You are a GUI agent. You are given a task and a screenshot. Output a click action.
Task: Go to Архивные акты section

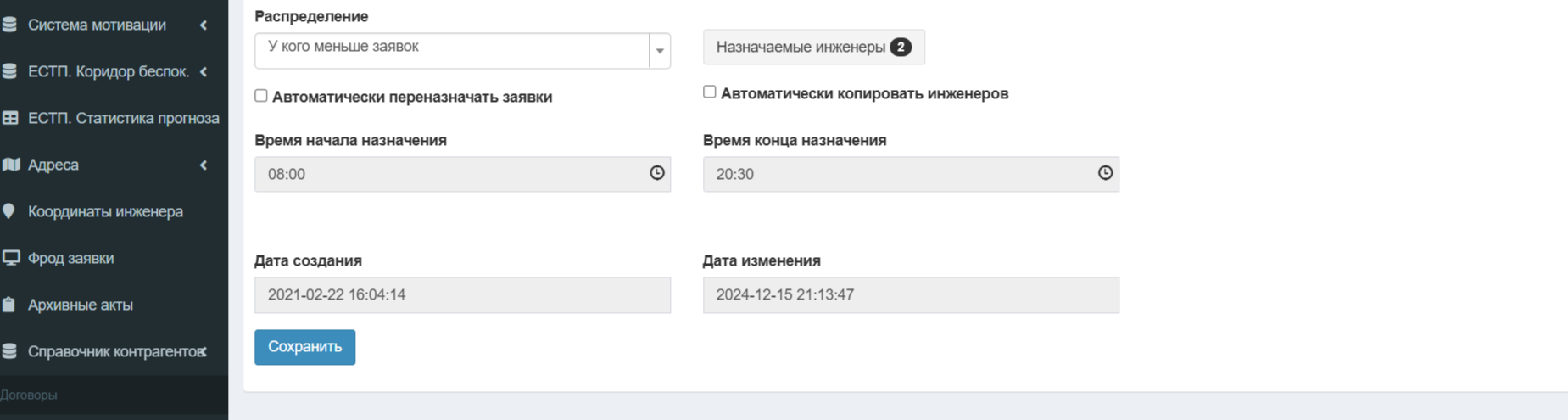(81, 305)
